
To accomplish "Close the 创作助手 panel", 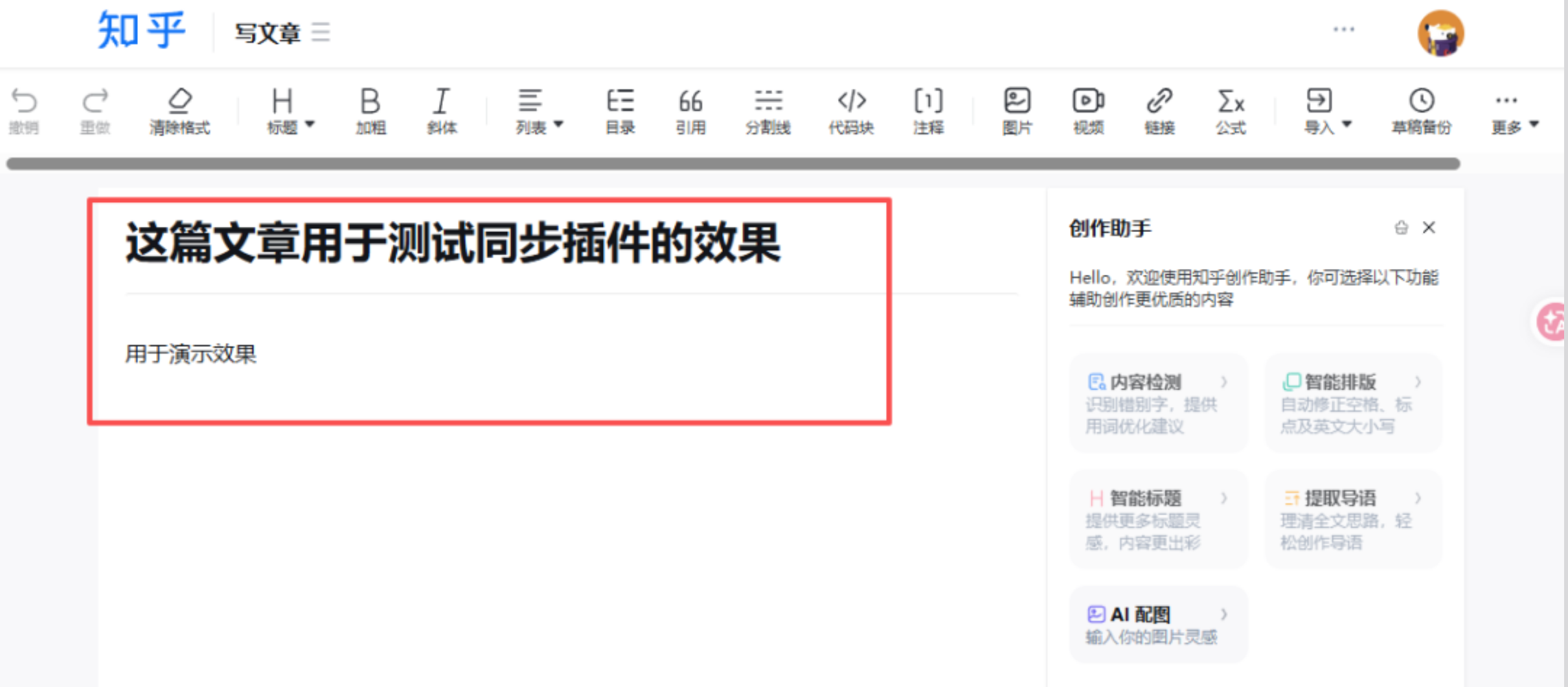I will (x=1429, y=227).
